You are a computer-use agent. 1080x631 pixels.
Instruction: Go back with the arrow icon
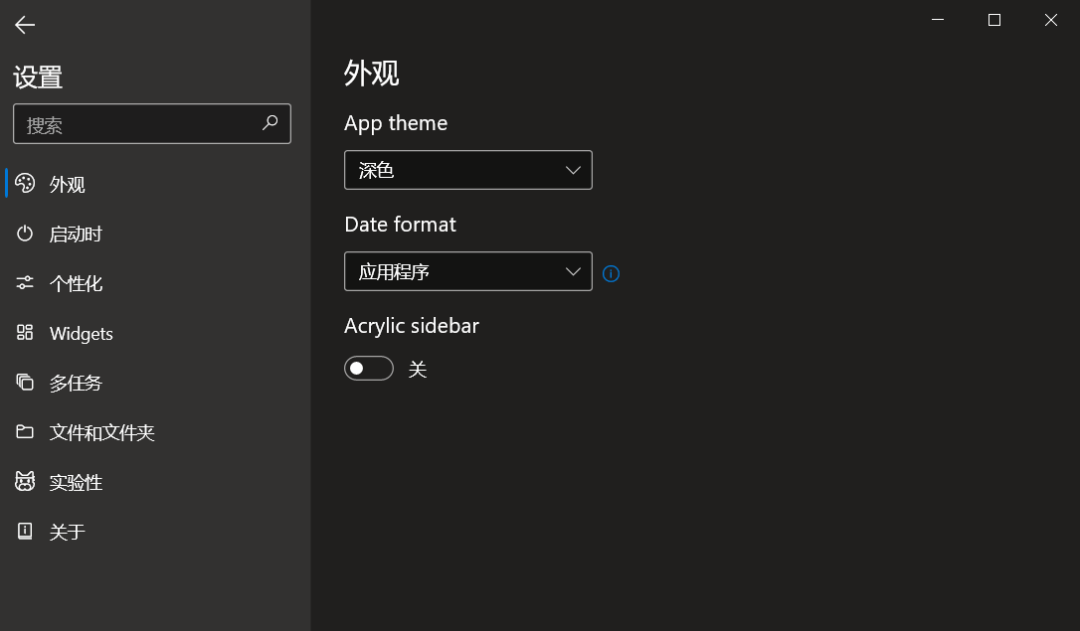tap(25, 25)
